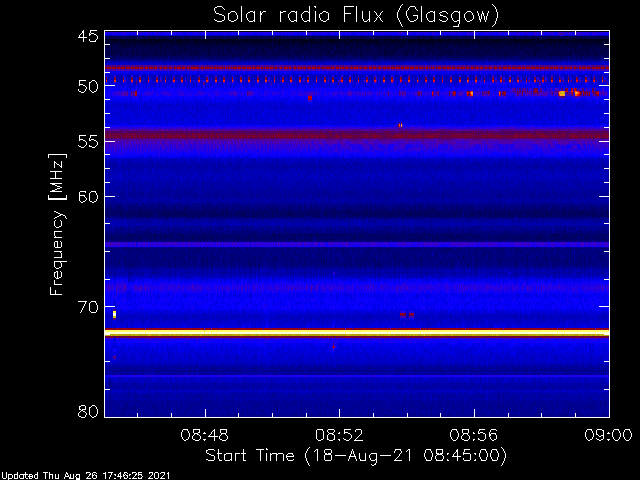
Task: Click the 09:00 time tick label
Action: click(608, 435)
